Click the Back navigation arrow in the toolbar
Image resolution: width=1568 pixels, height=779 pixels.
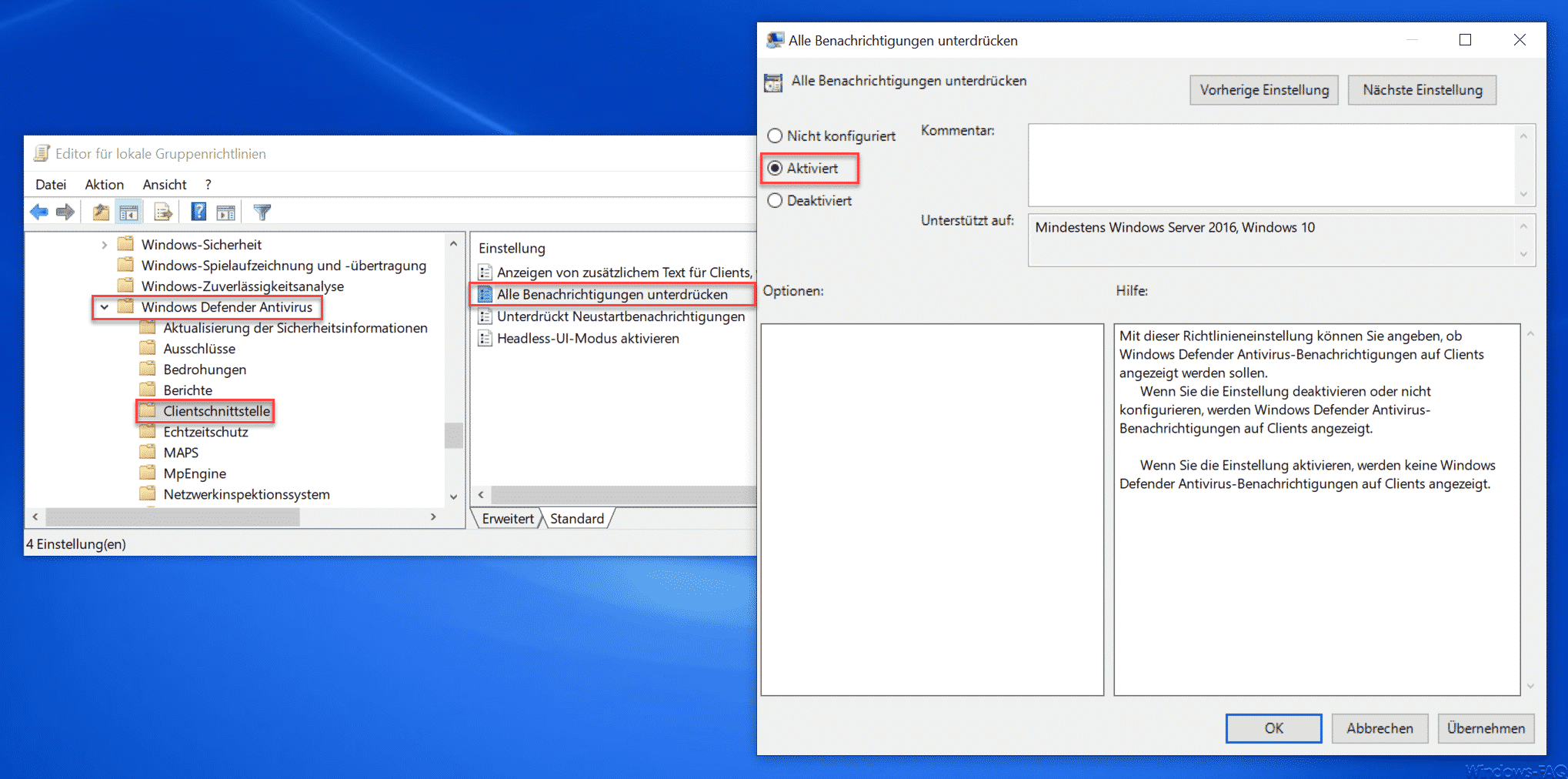(x=39, y=212)
